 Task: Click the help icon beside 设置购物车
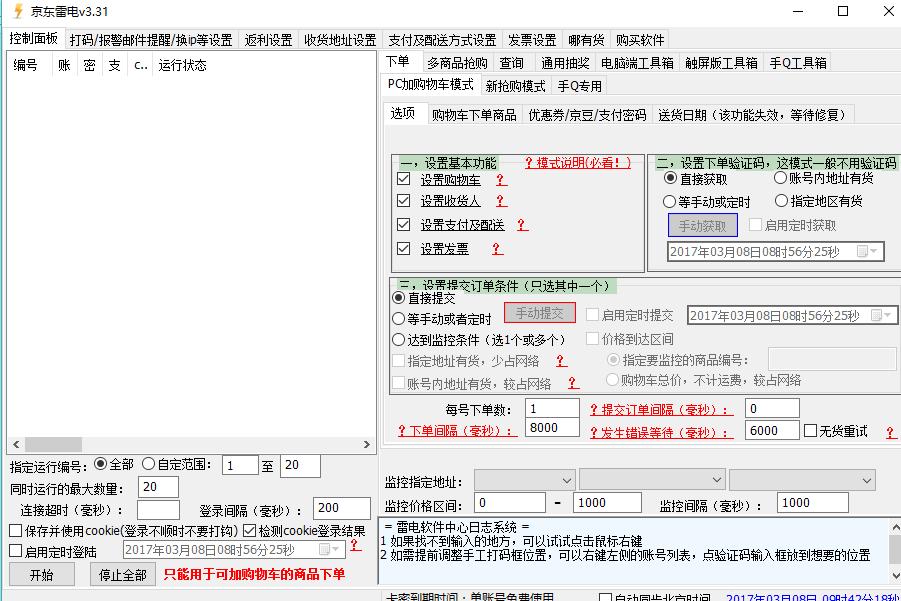coord(502,181)
